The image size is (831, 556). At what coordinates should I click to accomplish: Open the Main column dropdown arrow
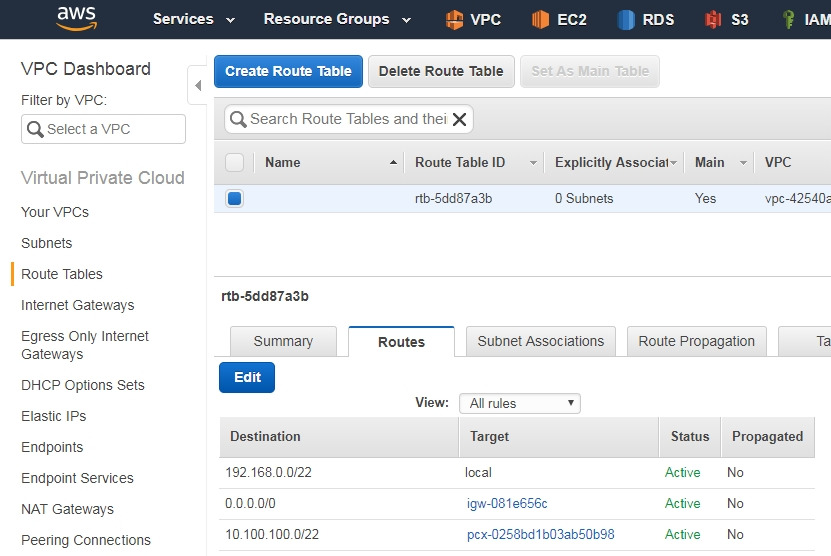pyautogui.click(x=743, y=163)
